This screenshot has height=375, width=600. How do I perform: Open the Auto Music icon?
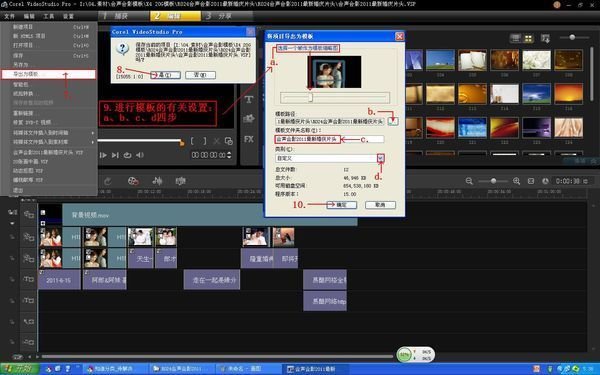pyautogui.click(x=180, y=181)
